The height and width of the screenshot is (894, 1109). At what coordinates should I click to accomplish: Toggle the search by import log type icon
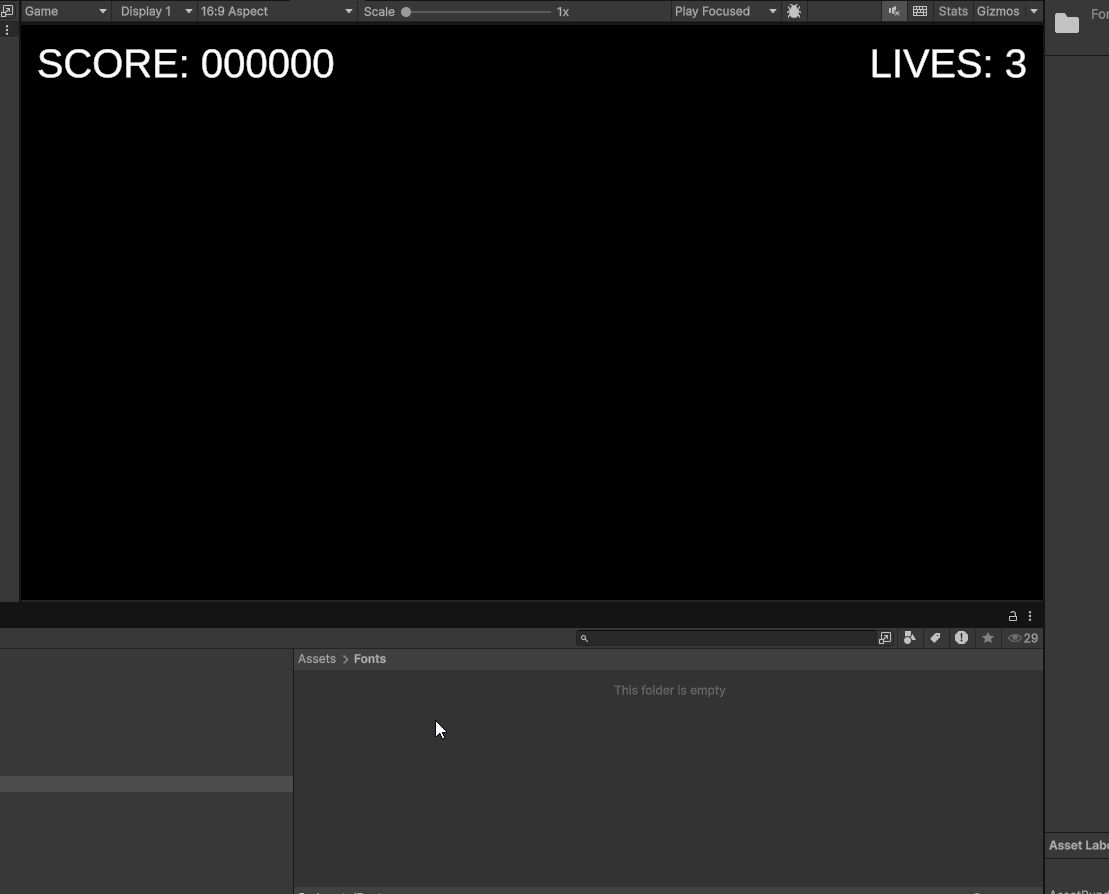pyautogui.click(x=961, y=638)
